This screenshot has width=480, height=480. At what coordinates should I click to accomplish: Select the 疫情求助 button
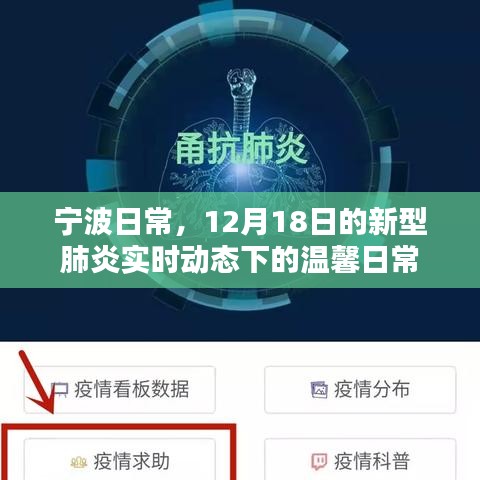(x=120, y=460)
